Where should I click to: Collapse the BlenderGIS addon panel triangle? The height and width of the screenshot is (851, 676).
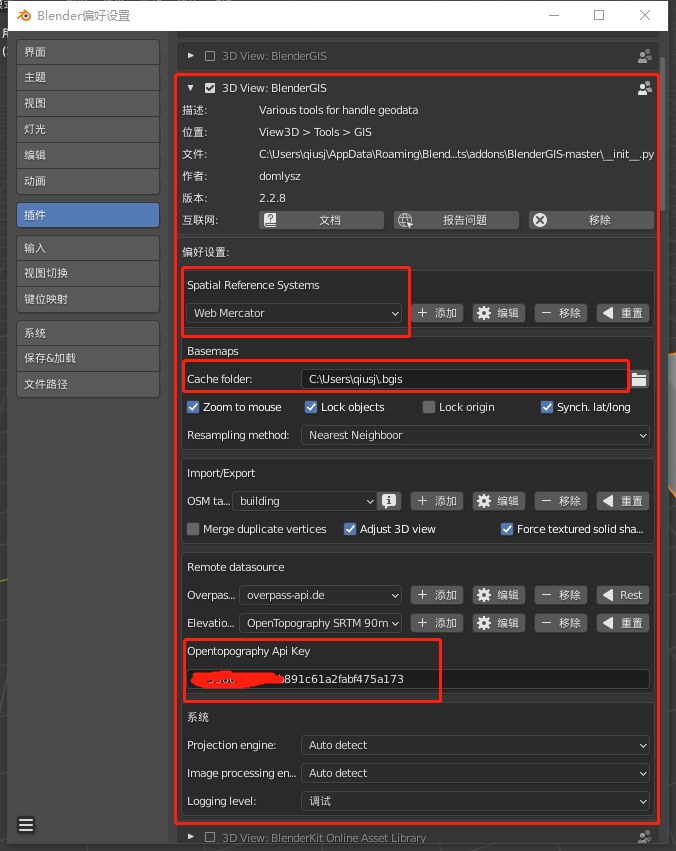(x=191, y=88)
